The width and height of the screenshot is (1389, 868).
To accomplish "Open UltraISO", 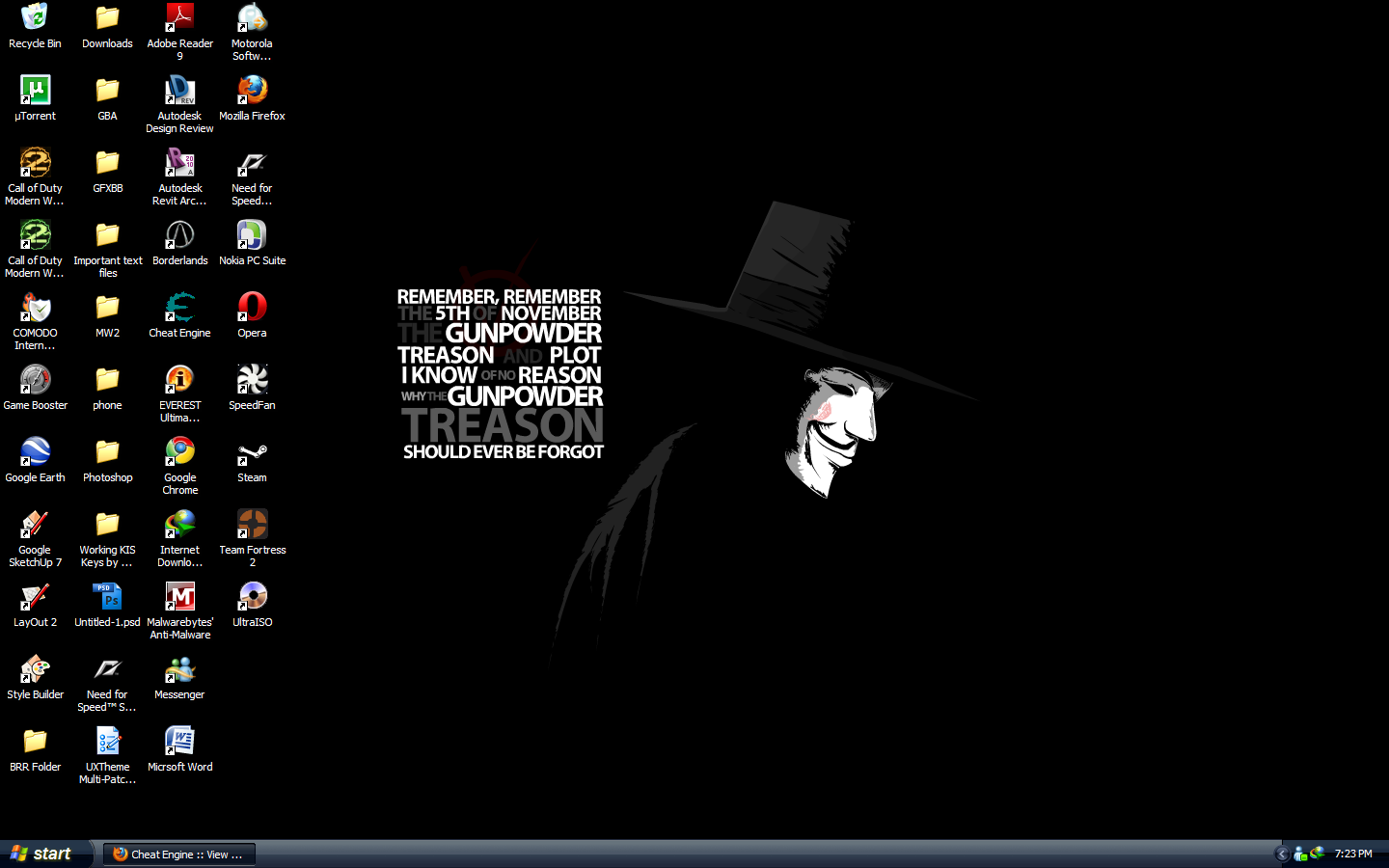I will coord(252,605).
